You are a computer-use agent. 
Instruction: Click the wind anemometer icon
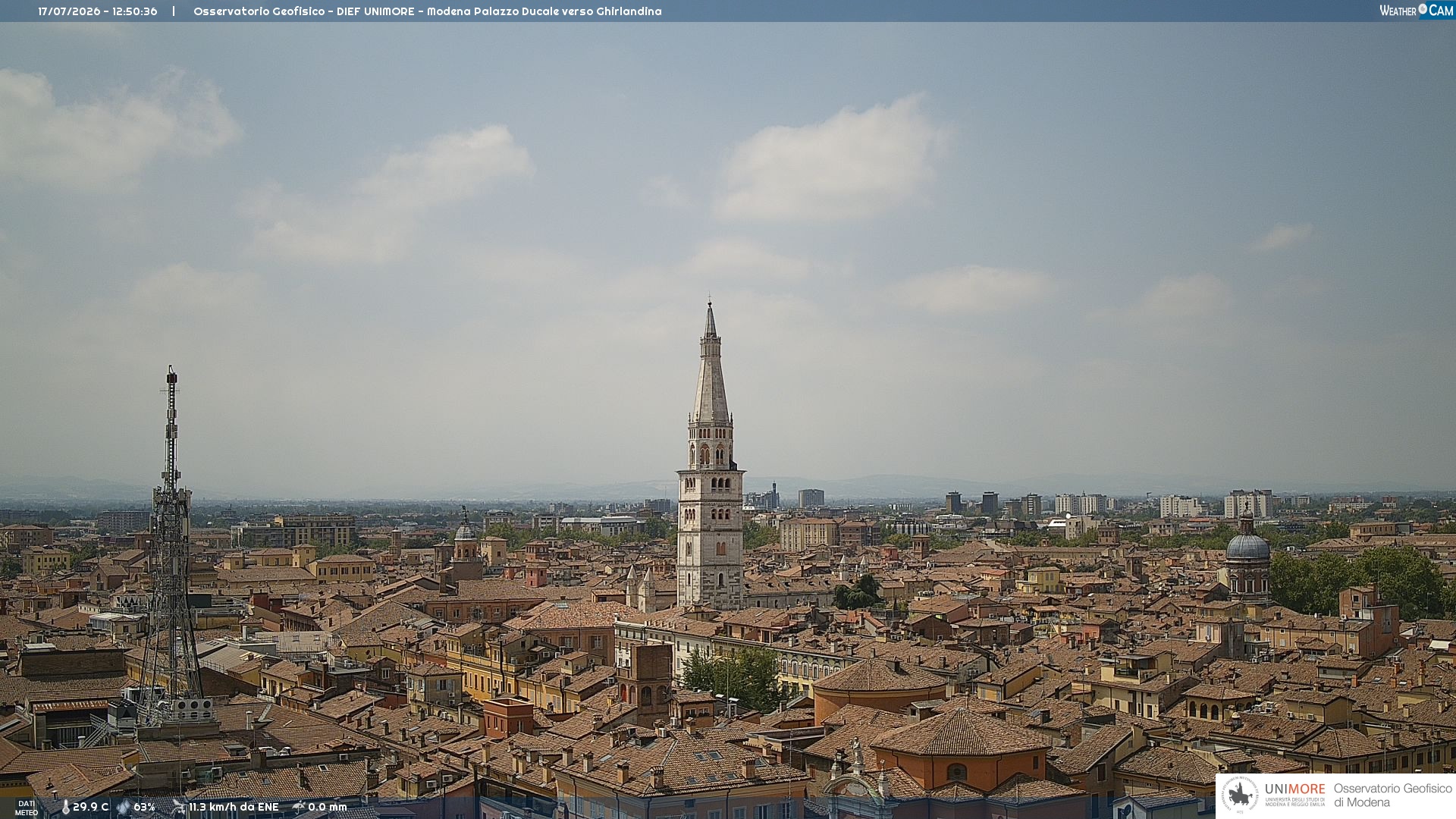(178, 807)
